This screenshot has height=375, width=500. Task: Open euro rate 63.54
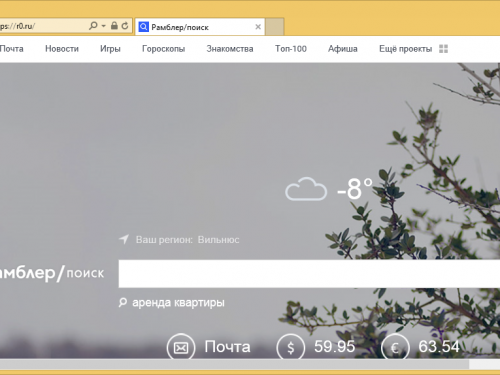point(439,347)
